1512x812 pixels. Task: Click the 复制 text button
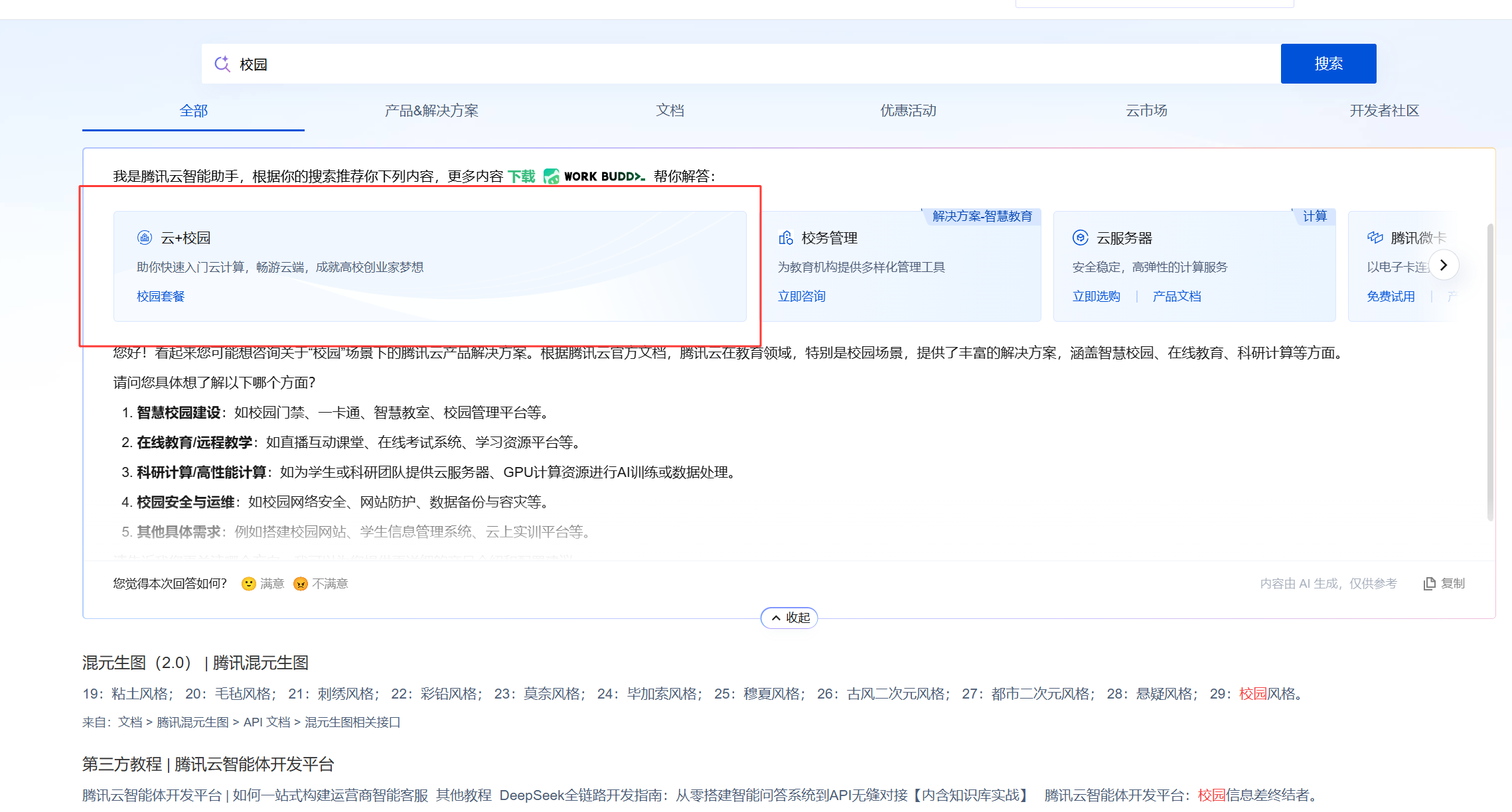click(1453, 584)
